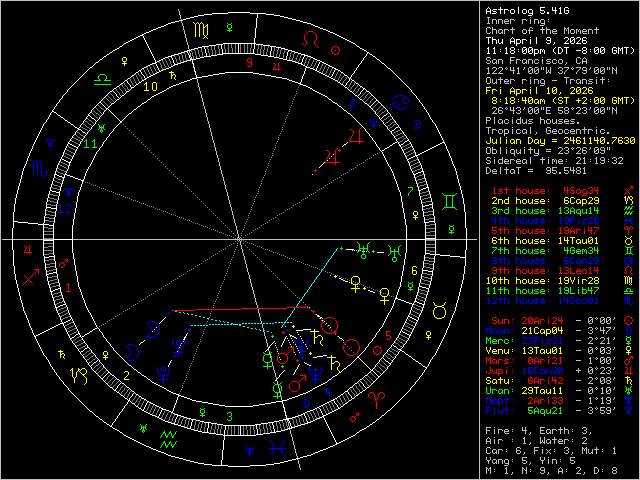Select the blue Cancer glyph on the wheel
The width and height of the screenshot is (640, 480).
(x=398, y=101)
